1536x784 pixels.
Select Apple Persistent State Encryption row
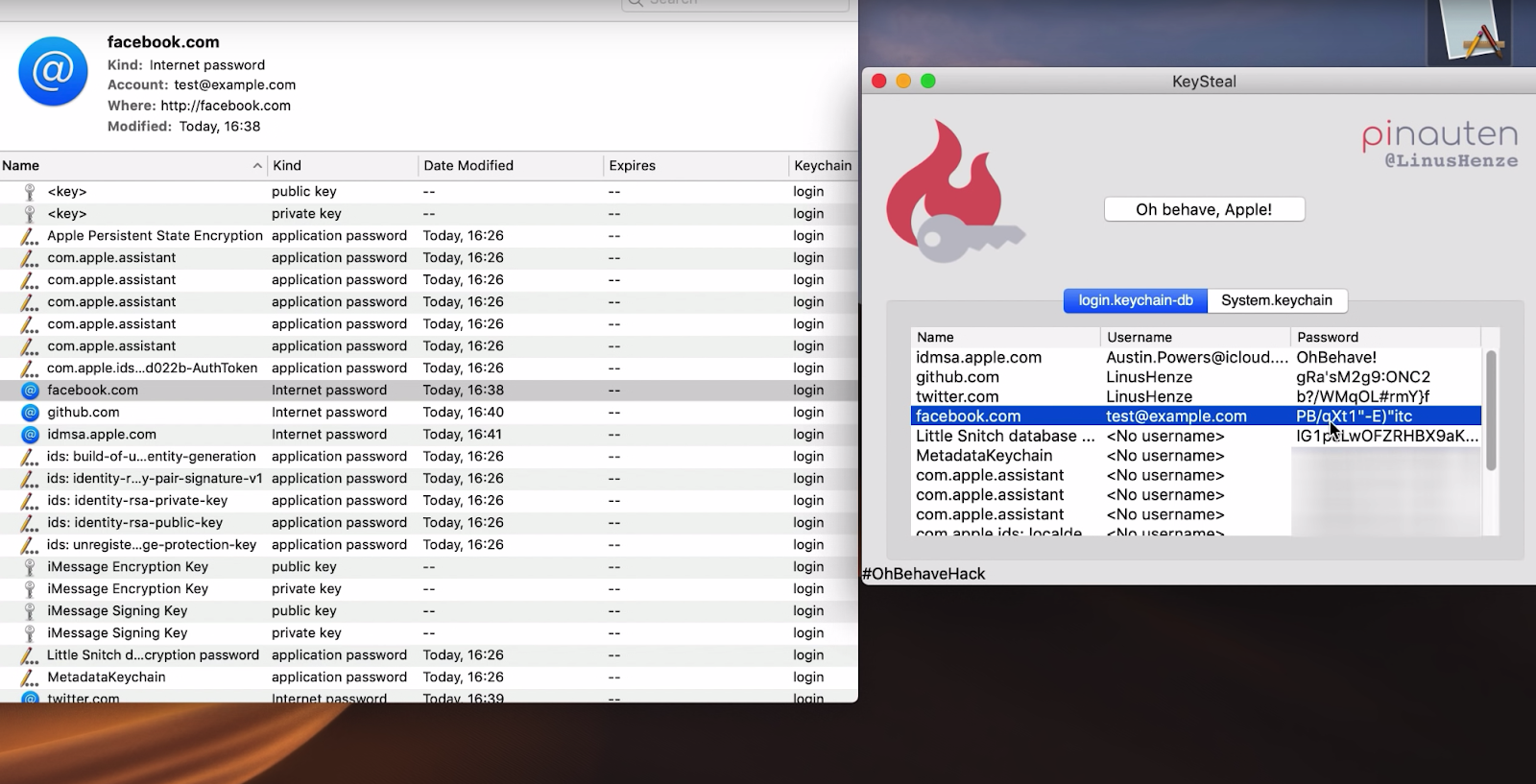click(428, 236)
